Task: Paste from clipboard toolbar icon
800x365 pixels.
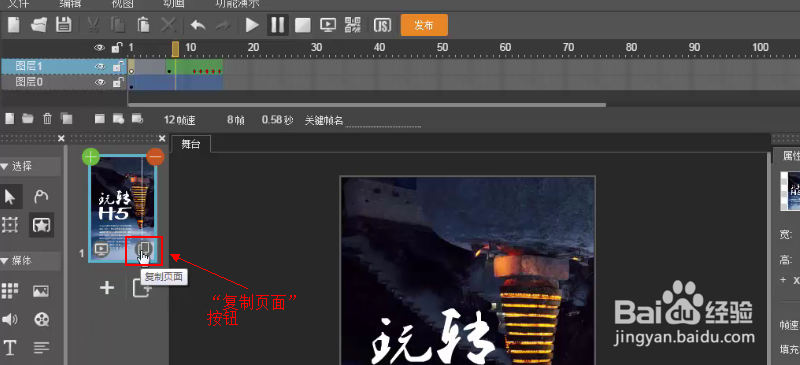Action: (x=143, y=25)
